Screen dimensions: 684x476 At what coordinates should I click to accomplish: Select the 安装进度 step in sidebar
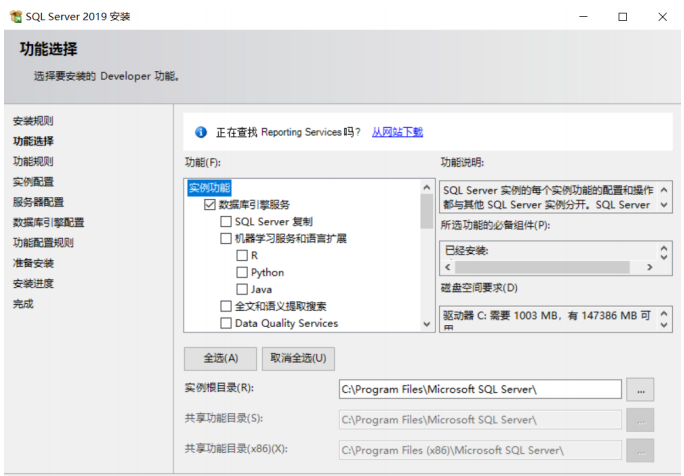33,284
